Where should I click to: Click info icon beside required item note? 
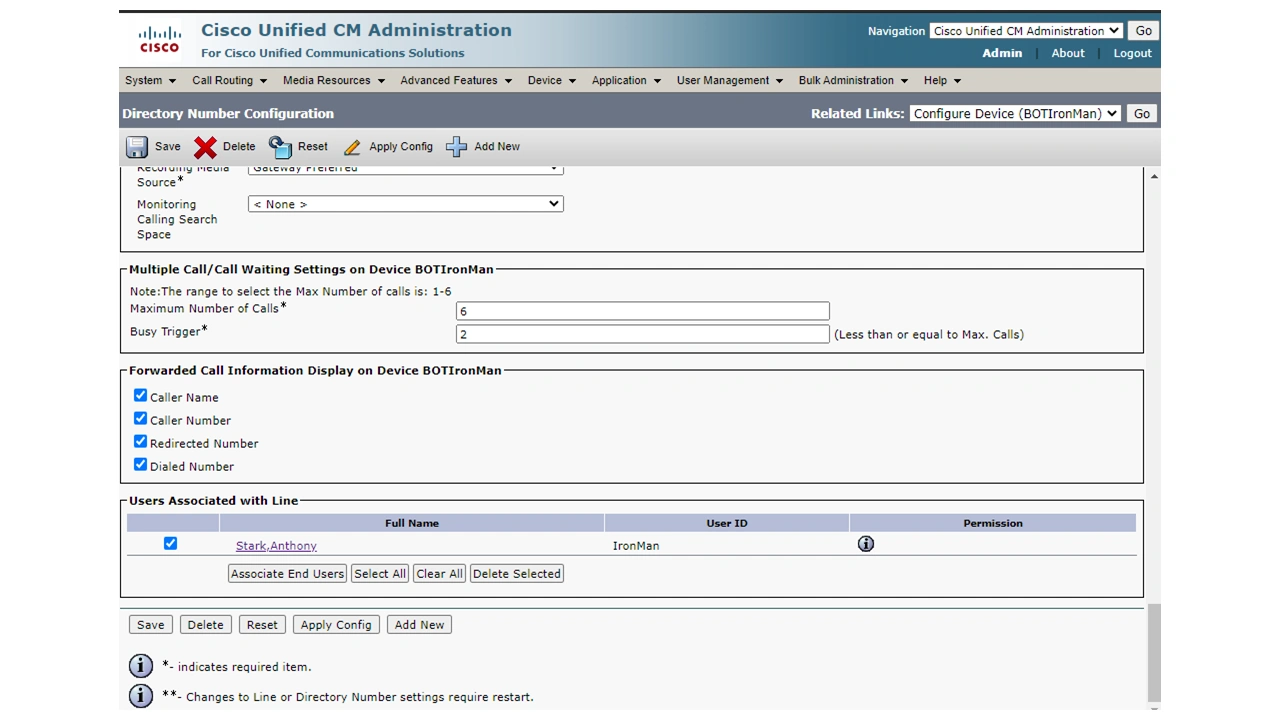[x=141, y=666]
